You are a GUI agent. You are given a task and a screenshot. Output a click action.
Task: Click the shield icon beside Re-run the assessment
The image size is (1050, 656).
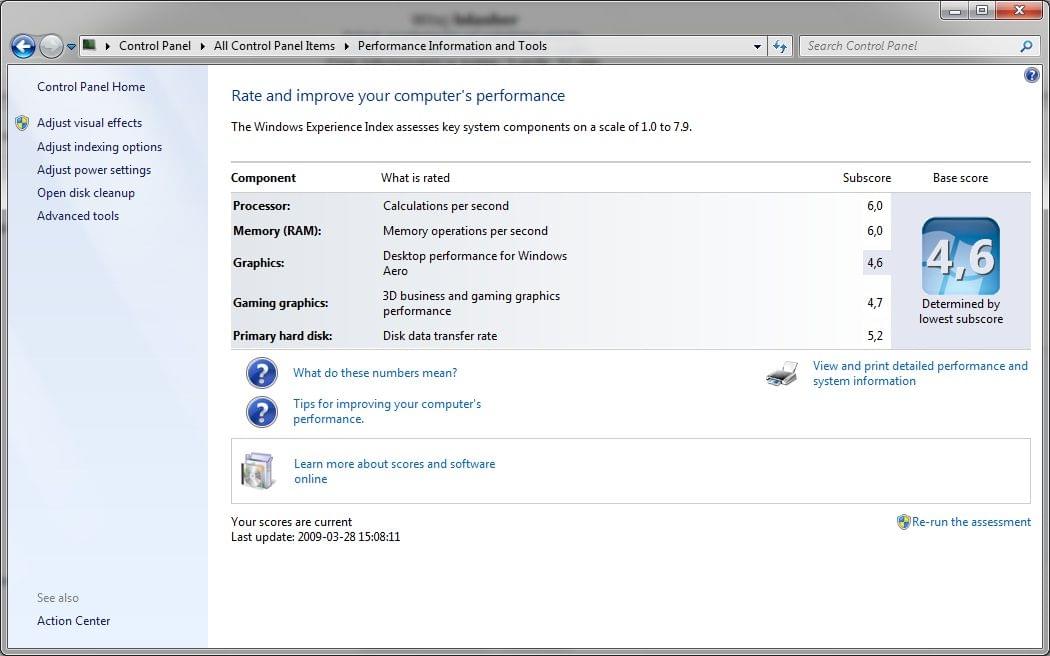[x=903, y=522]
